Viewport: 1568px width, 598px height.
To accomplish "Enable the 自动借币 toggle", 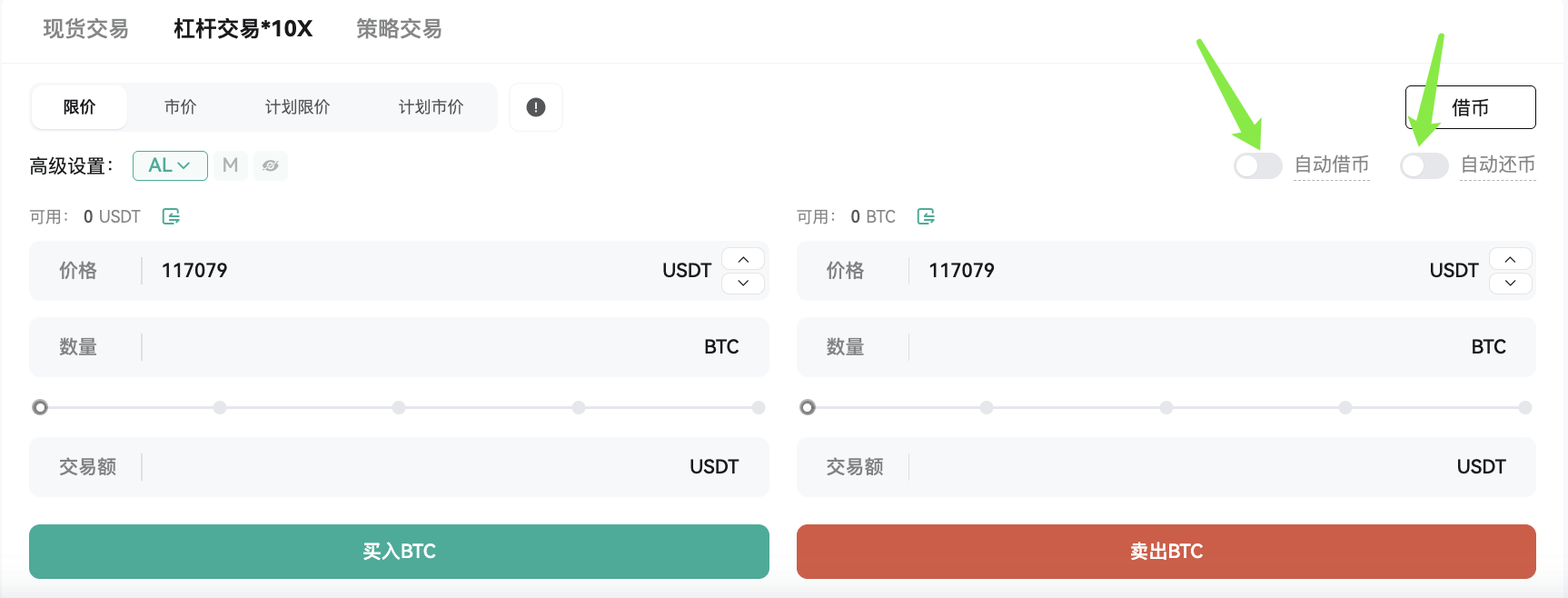I will [x=1257, y=165].
